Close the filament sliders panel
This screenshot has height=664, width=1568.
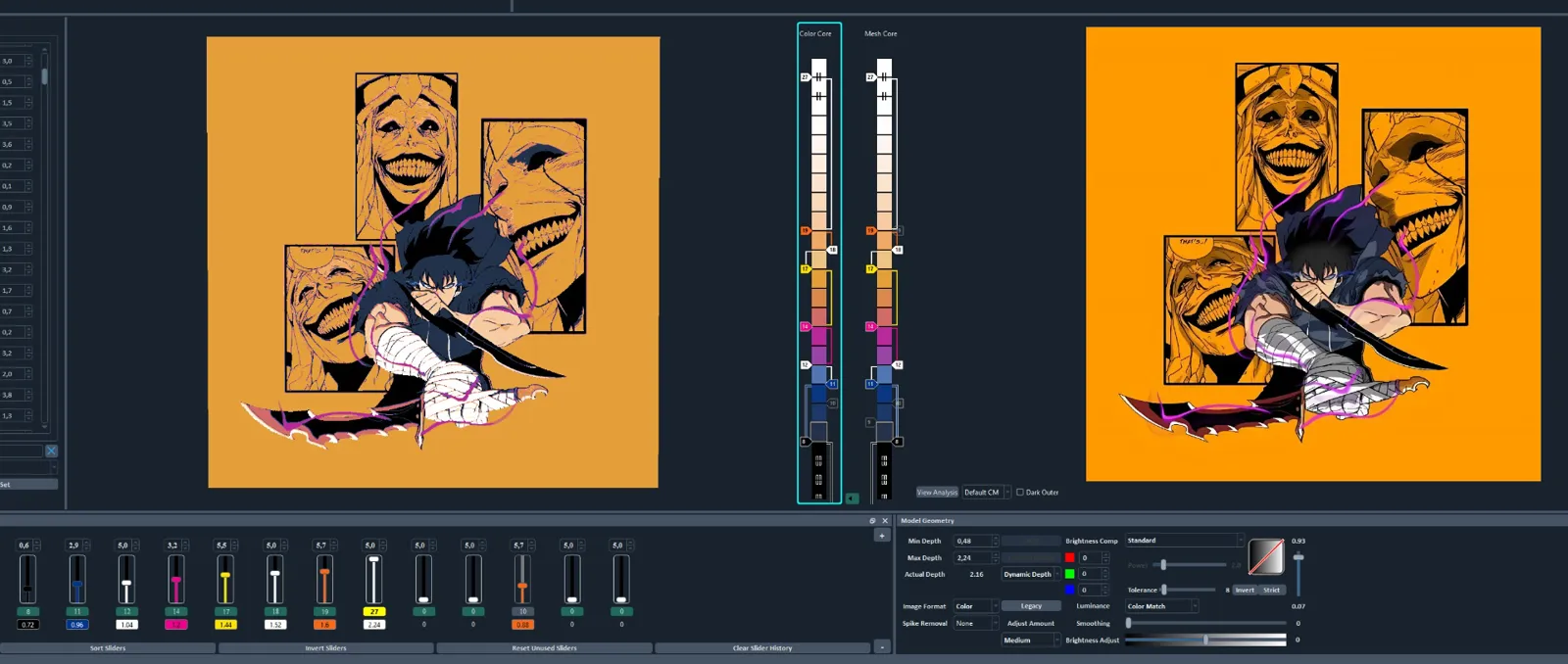[885, 521]
